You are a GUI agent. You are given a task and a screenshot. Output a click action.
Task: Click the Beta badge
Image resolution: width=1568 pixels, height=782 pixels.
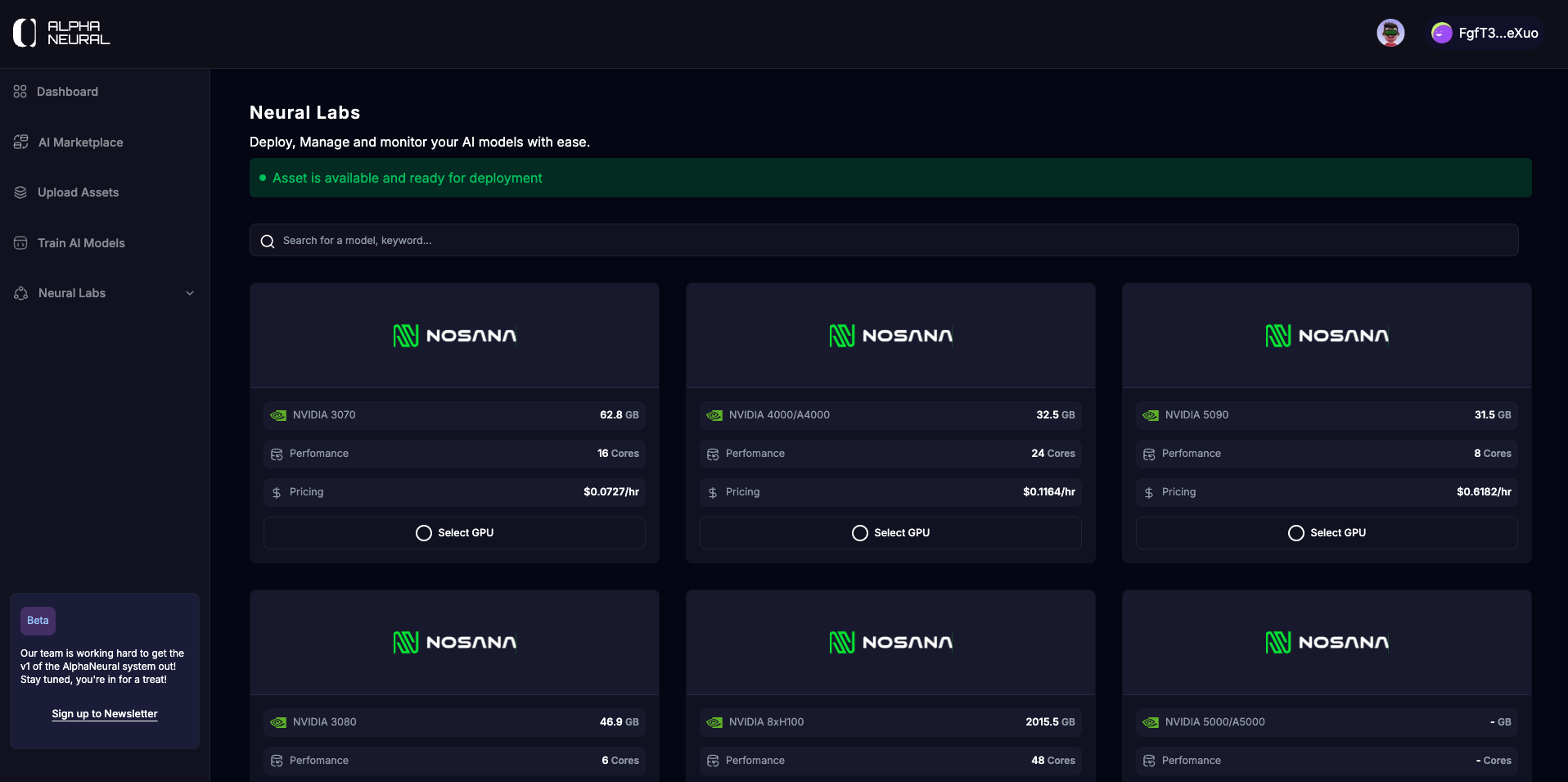click(x=38, y=621)
